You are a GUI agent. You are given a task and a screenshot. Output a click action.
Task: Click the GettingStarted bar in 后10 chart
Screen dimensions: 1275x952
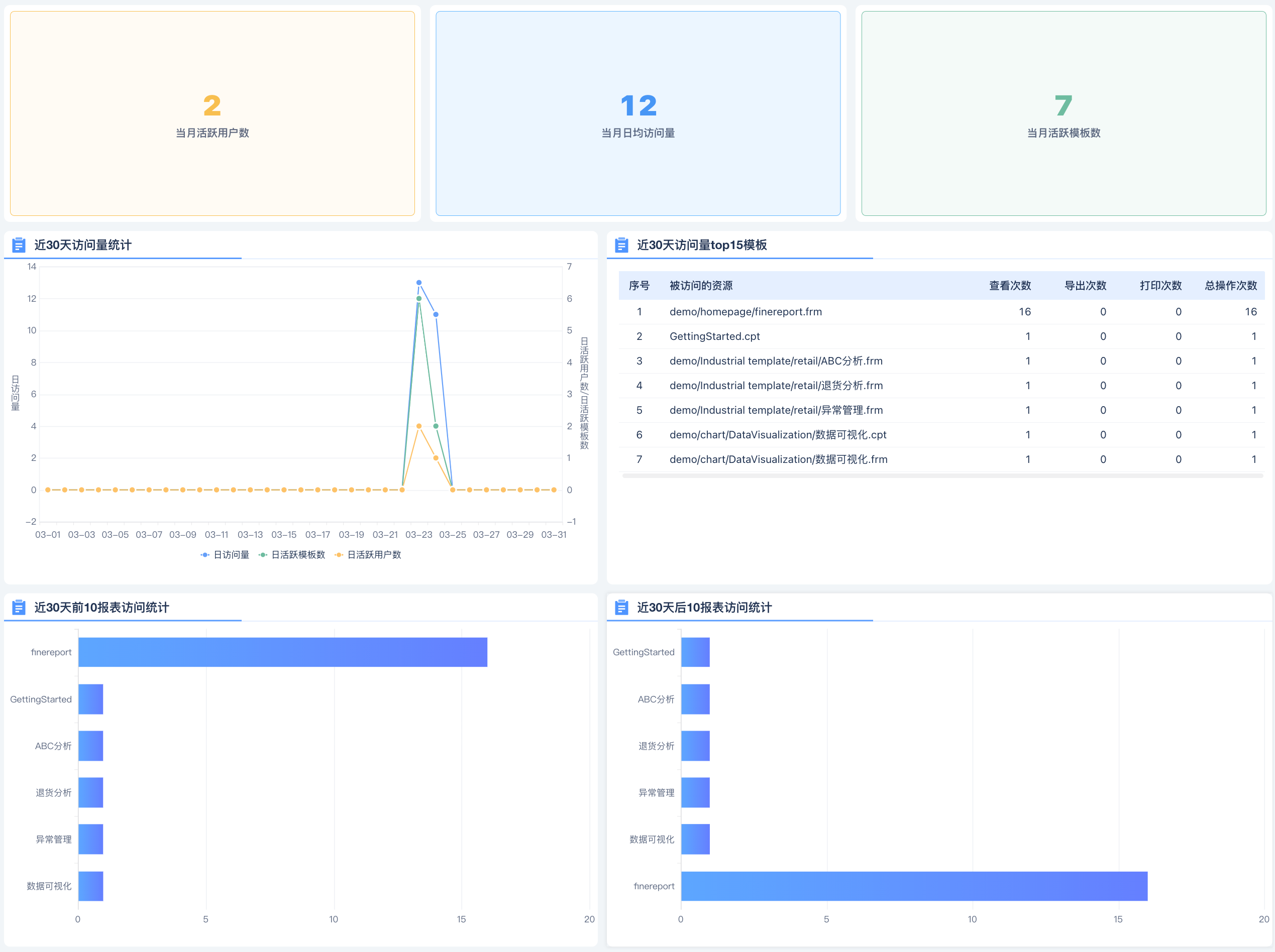pyautogui.click(x=695, y=652)
